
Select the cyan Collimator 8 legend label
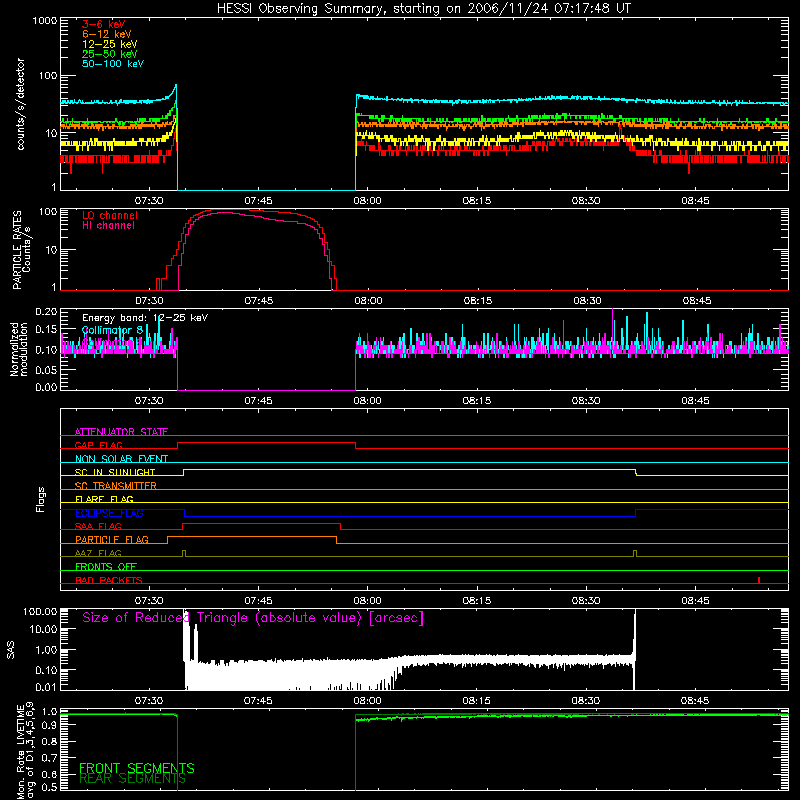point(112,330)
